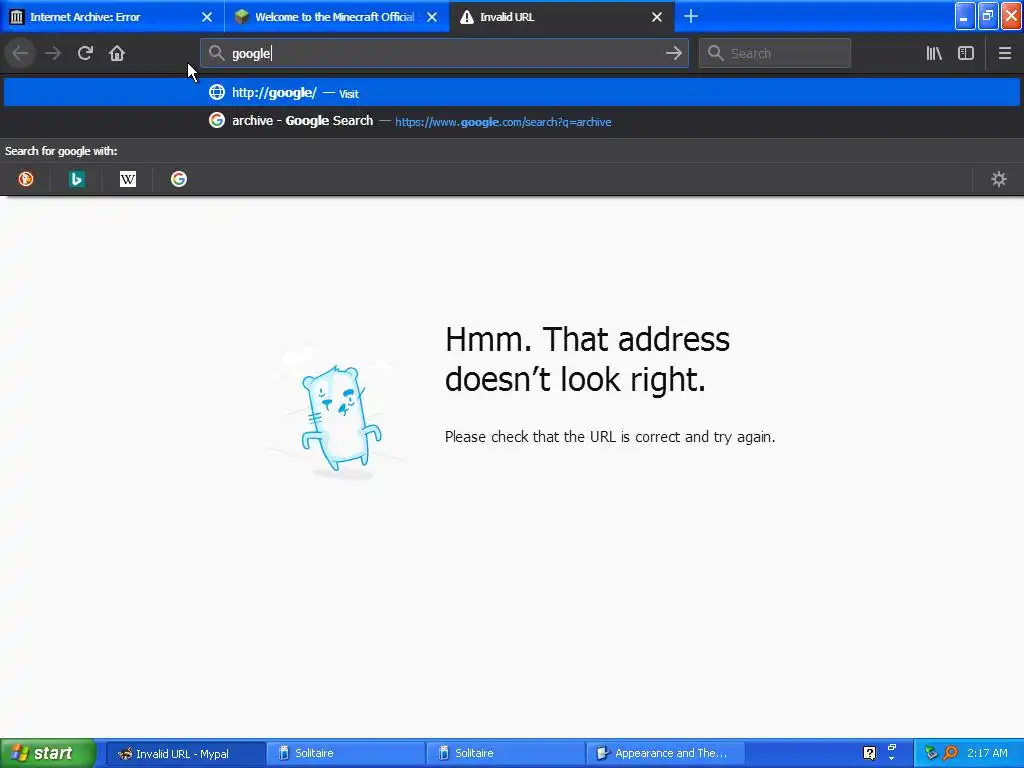Image resolution: width=1024 pixels, height=768 pixels.
Task: Choose archive - Google Search suggestion
Action: pos(512,121)
